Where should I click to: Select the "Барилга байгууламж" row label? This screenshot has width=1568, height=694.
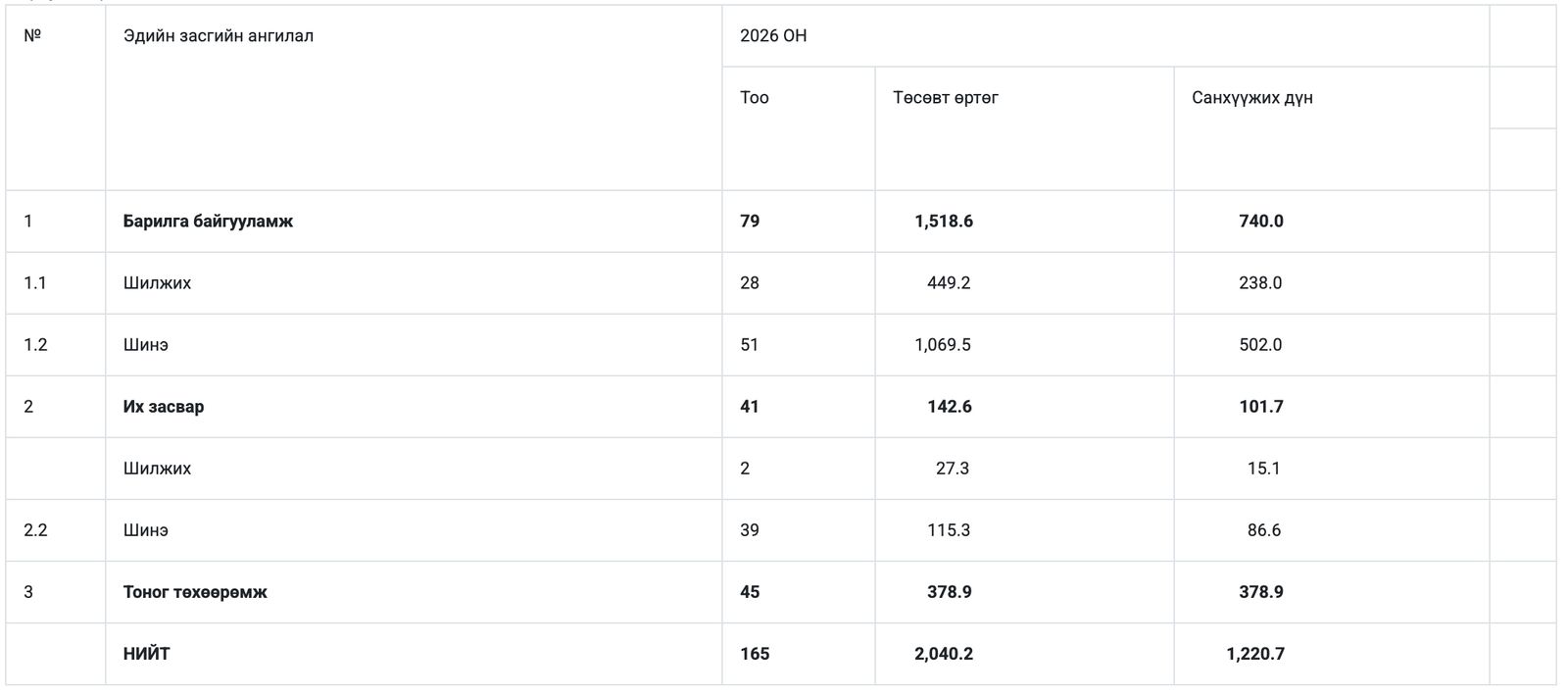tap(208, 222)
